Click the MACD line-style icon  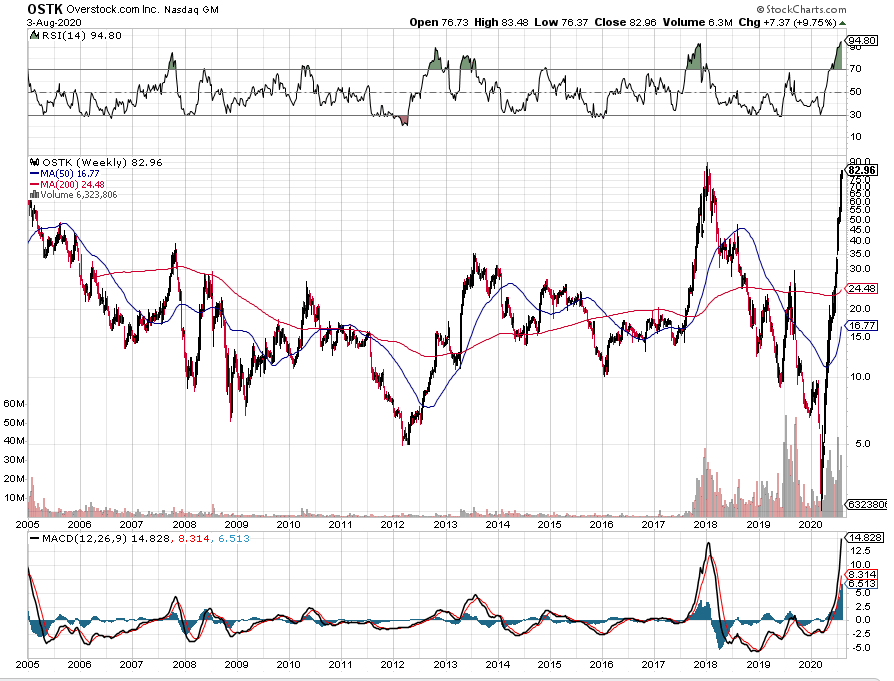coord(34,541)
